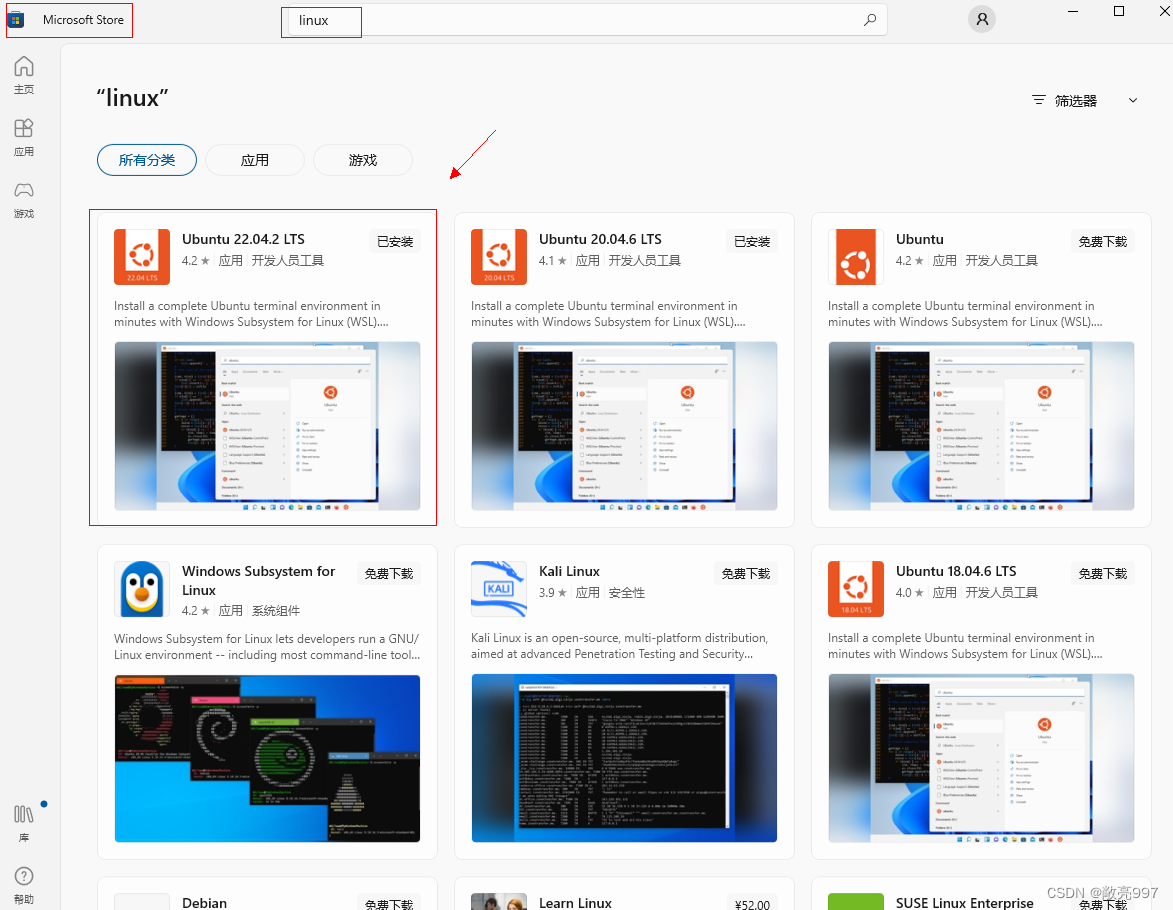Viewport: 1173px width, 910px height.
Task: Click the search magnifier icon
Action: [x=869, y=20]
